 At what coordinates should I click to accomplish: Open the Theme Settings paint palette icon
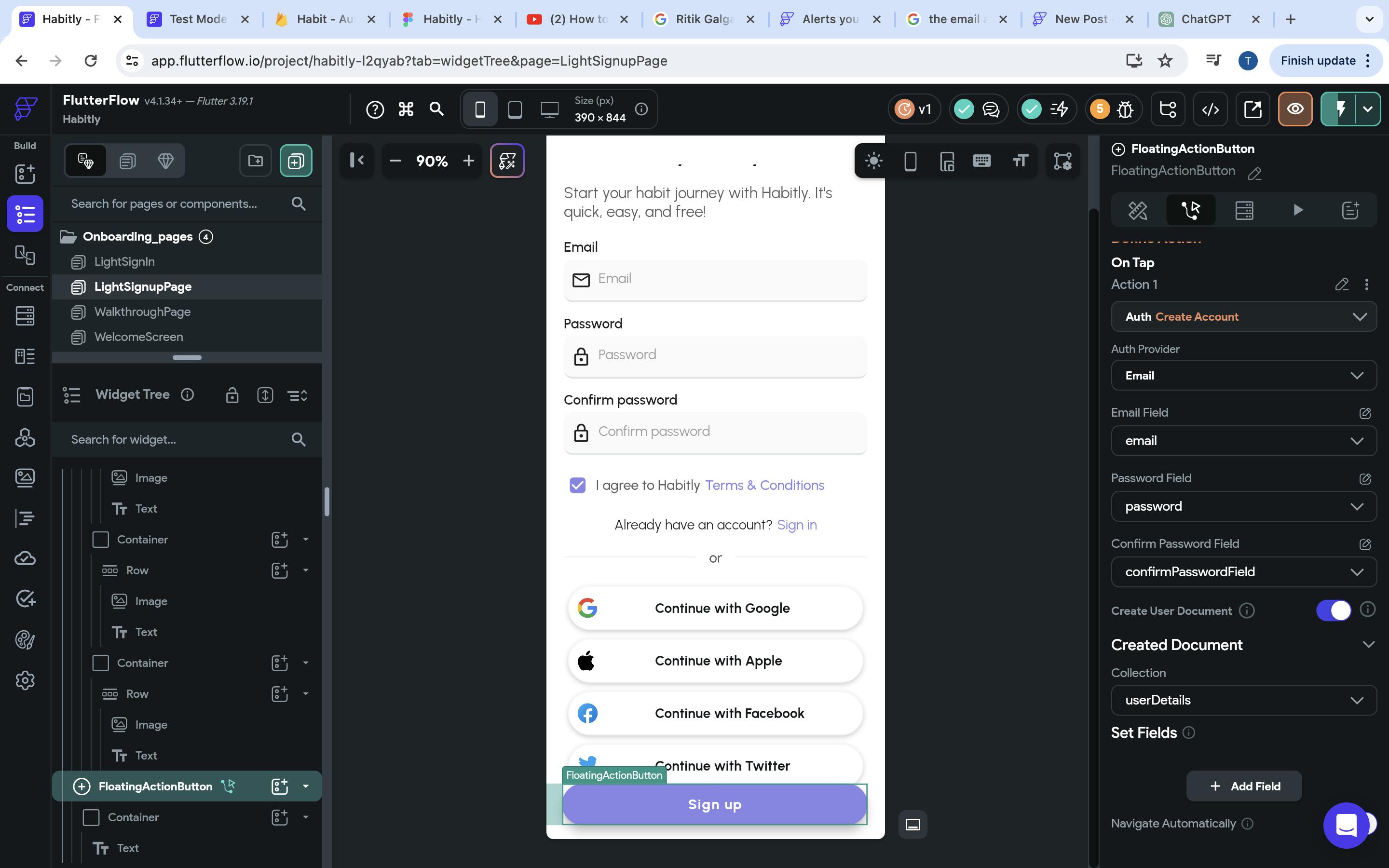click(x=25, y=639)
